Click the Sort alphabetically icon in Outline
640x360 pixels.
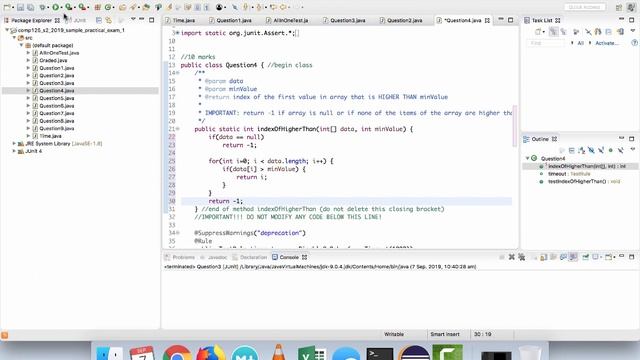click(581, 151)
